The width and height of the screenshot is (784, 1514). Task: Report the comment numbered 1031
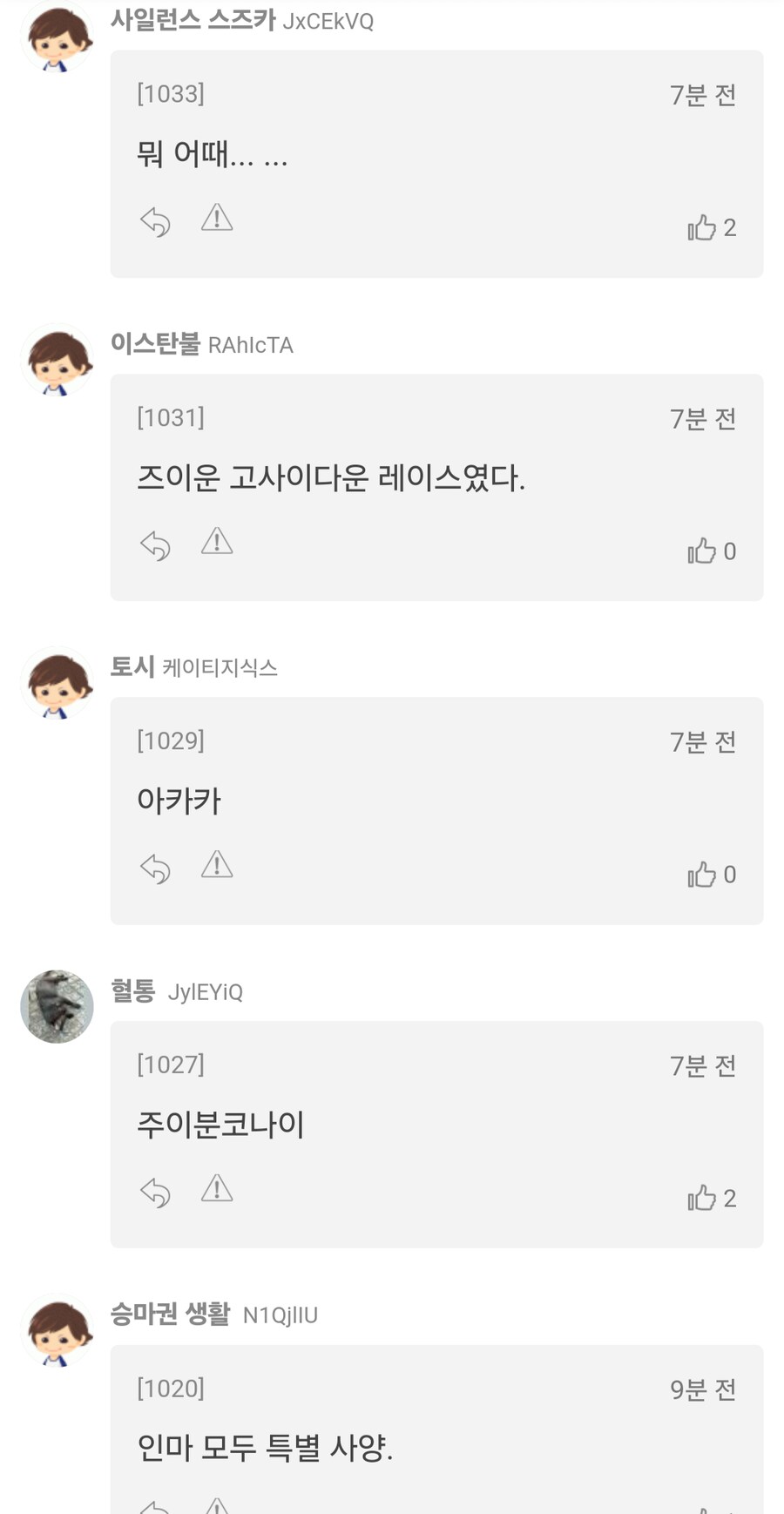[217, 542]
